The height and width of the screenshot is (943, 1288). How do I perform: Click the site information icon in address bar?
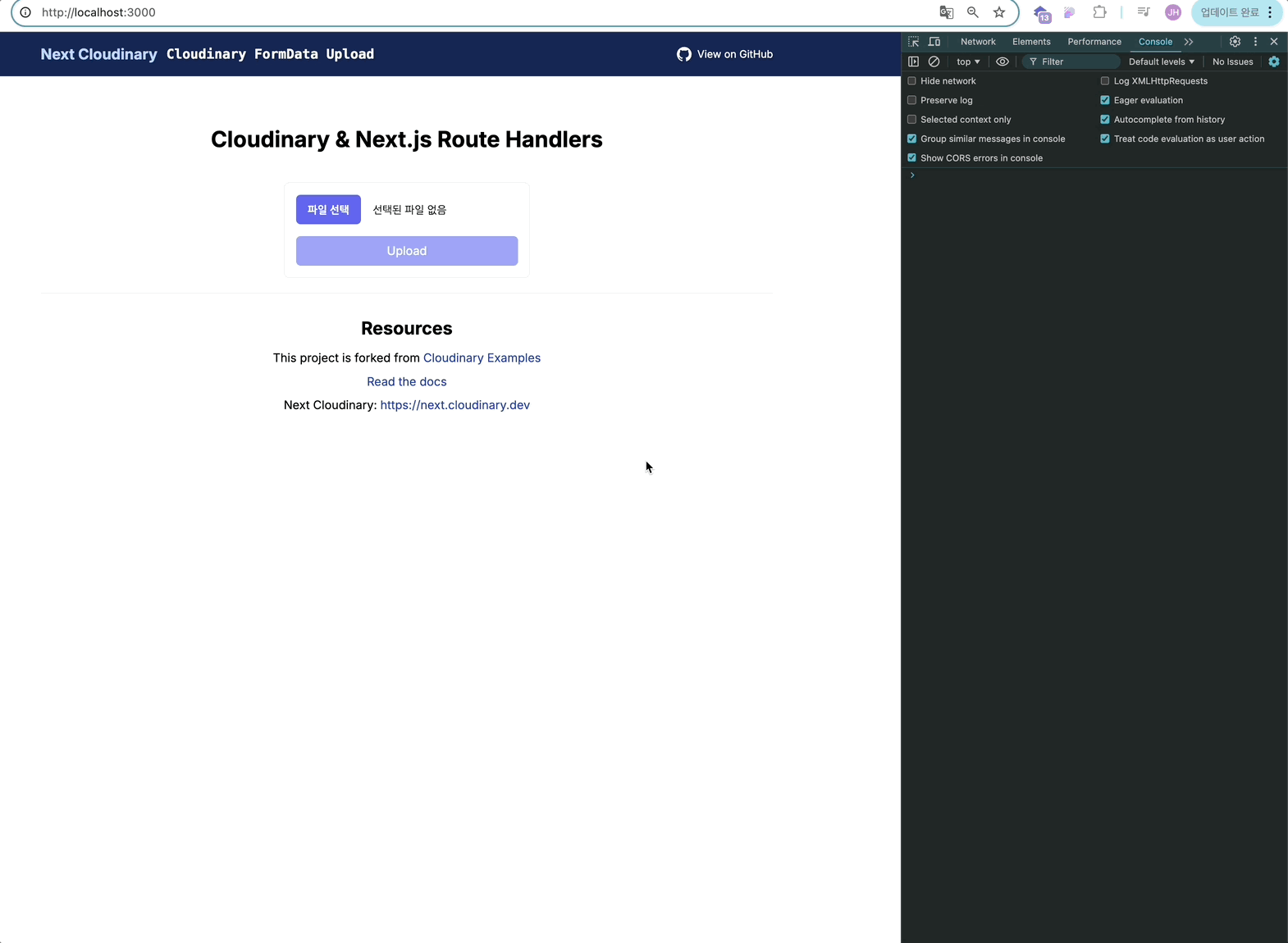[25, 12]
